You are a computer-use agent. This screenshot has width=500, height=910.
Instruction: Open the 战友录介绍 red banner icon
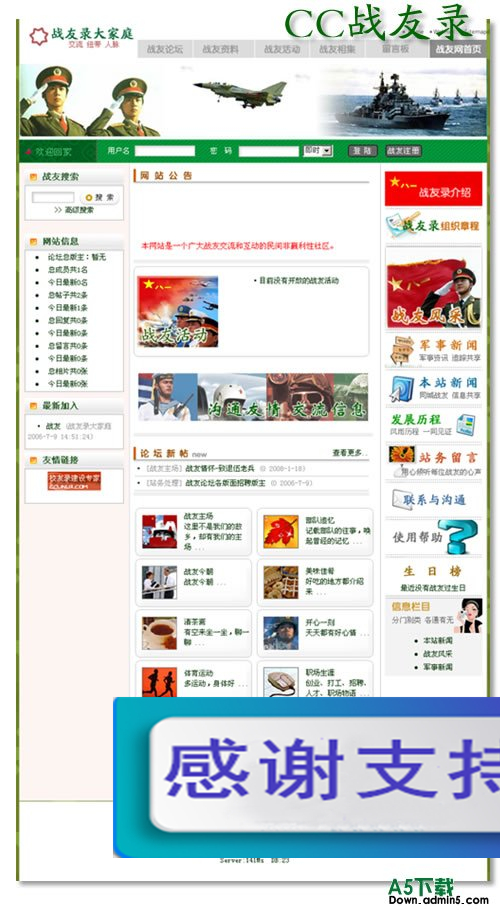click(x=433, y=189)
